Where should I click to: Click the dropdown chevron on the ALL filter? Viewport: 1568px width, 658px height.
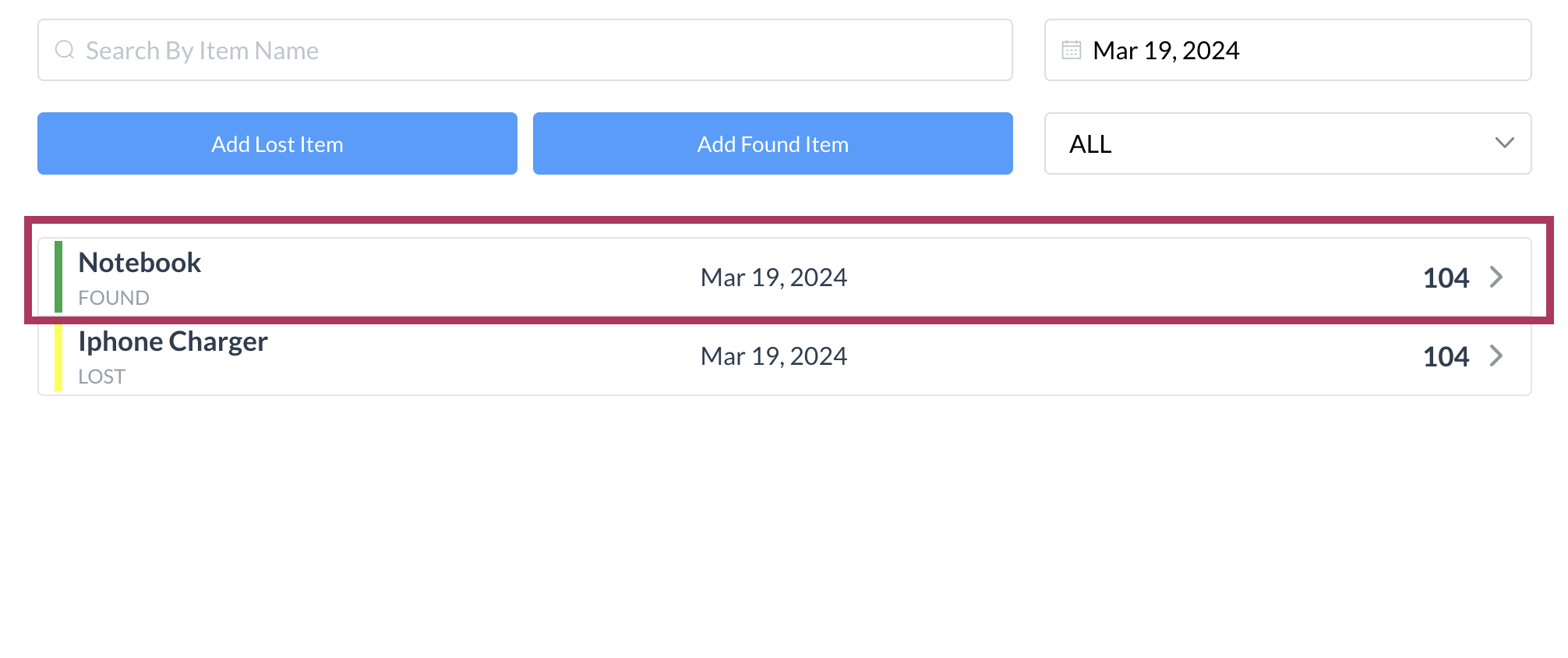coord(1504,143)
